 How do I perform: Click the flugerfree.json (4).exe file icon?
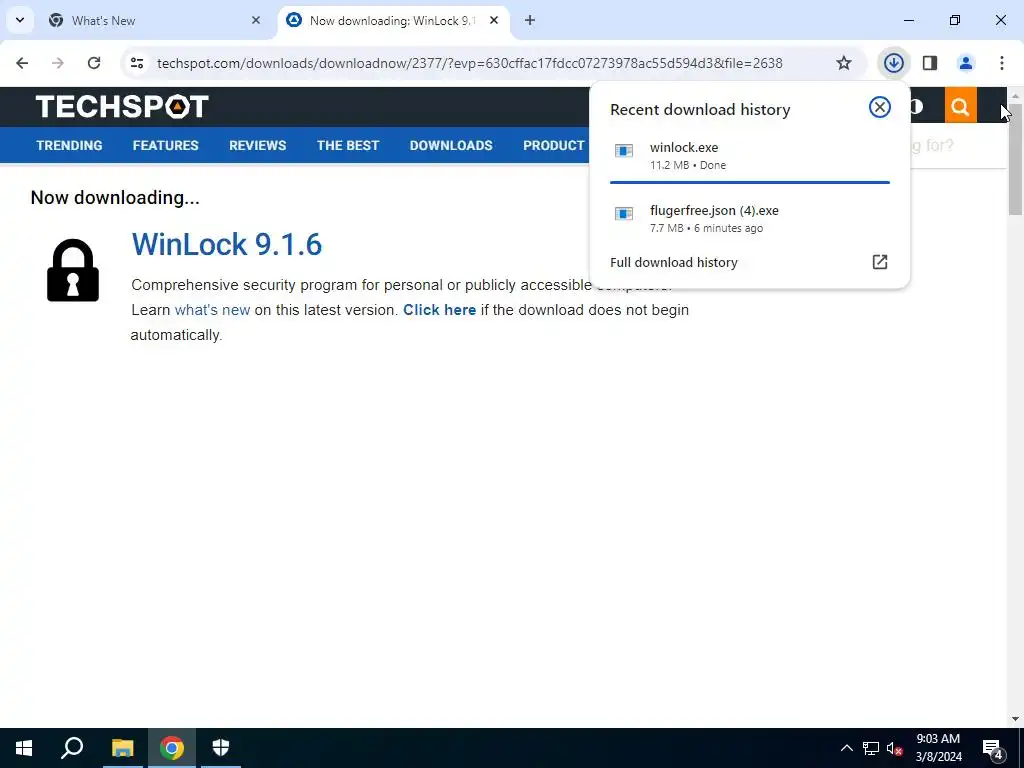[x=624, y=214]
